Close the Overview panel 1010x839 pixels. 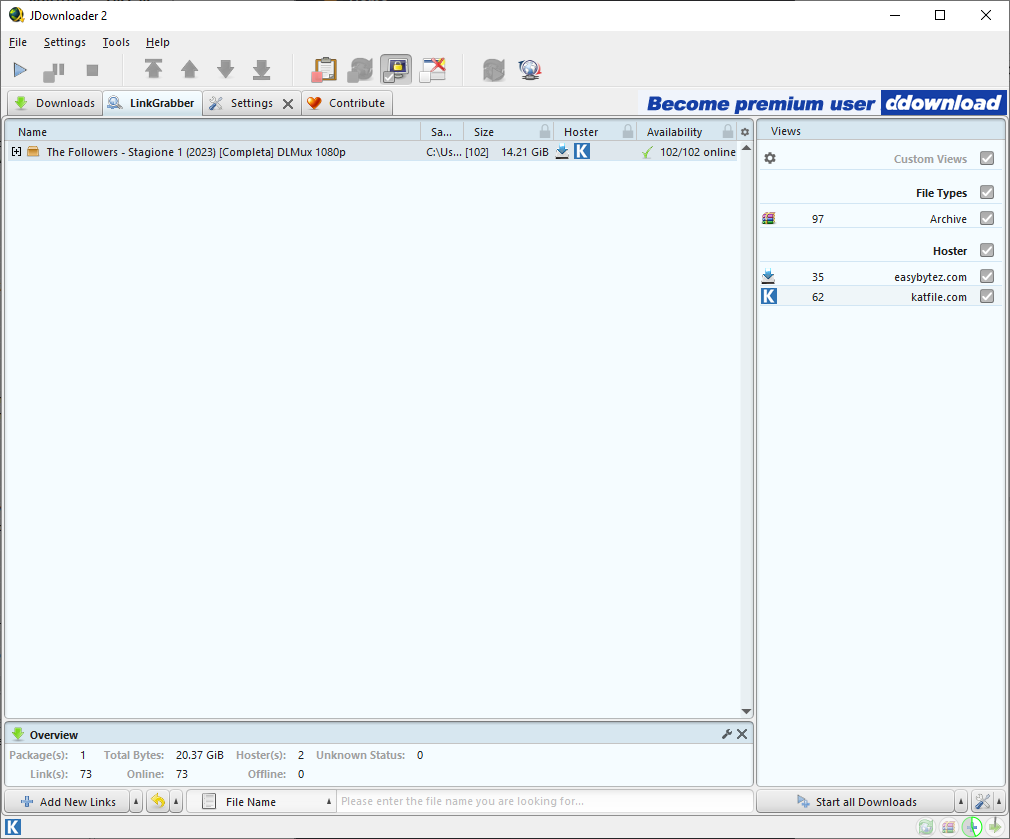[x=742, y=734]
